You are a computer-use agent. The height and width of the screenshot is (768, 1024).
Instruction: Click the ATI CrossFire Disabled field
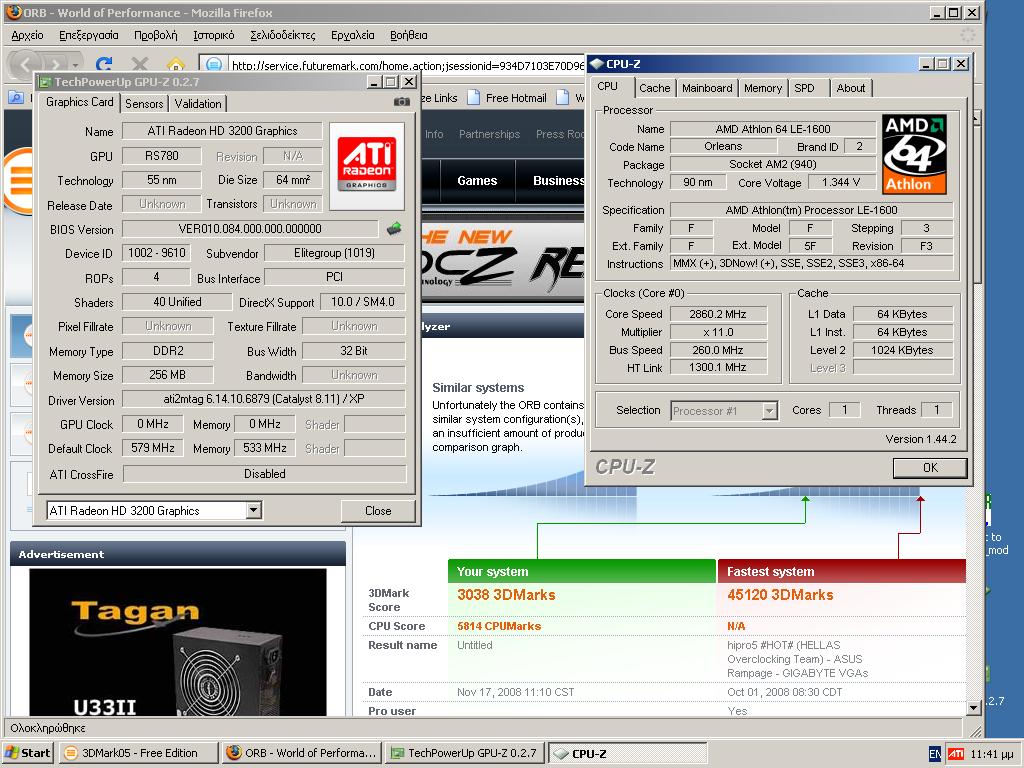264,474
